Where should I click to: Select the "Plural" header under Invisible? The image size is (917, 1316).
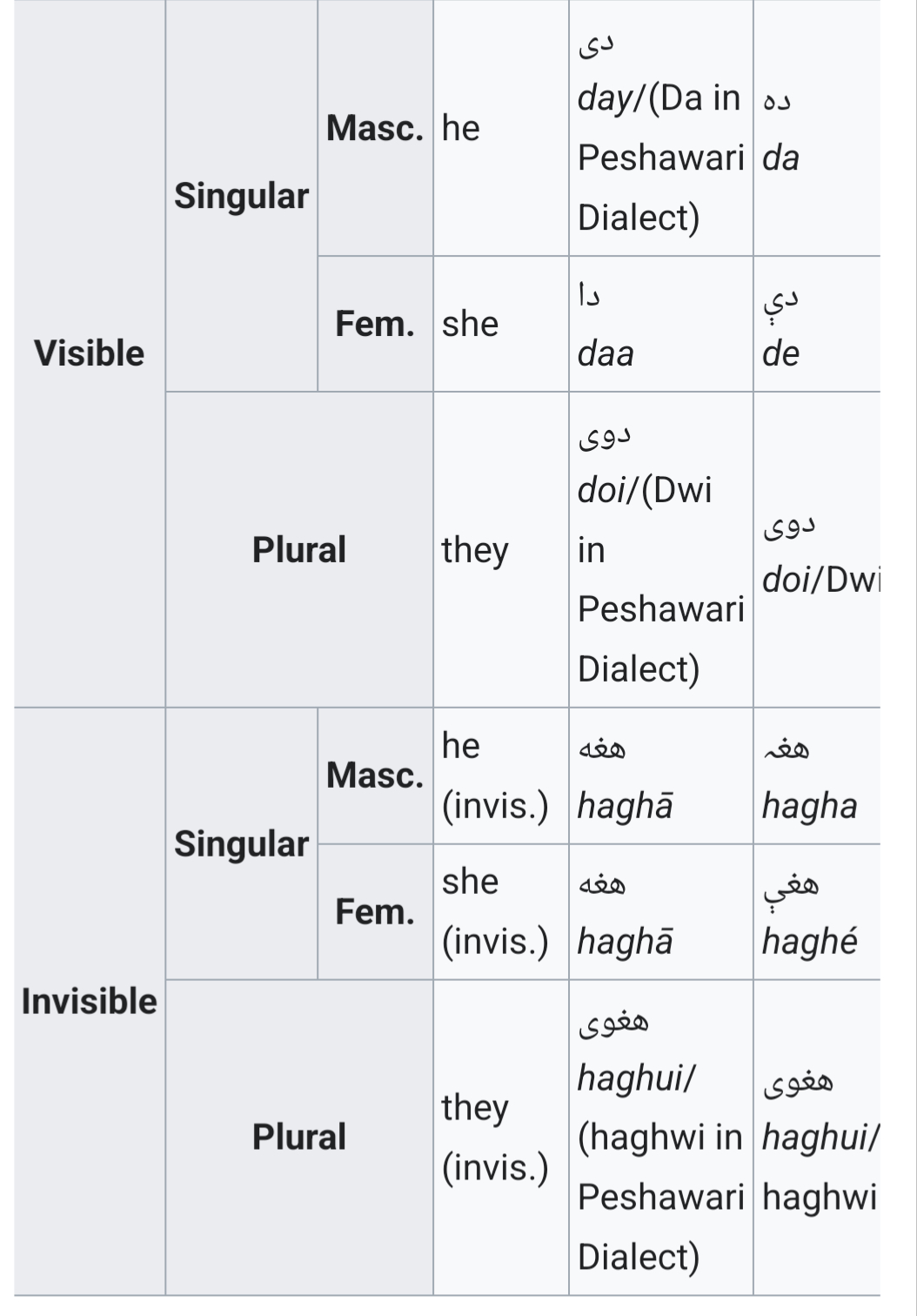(x=298, y=1137)
